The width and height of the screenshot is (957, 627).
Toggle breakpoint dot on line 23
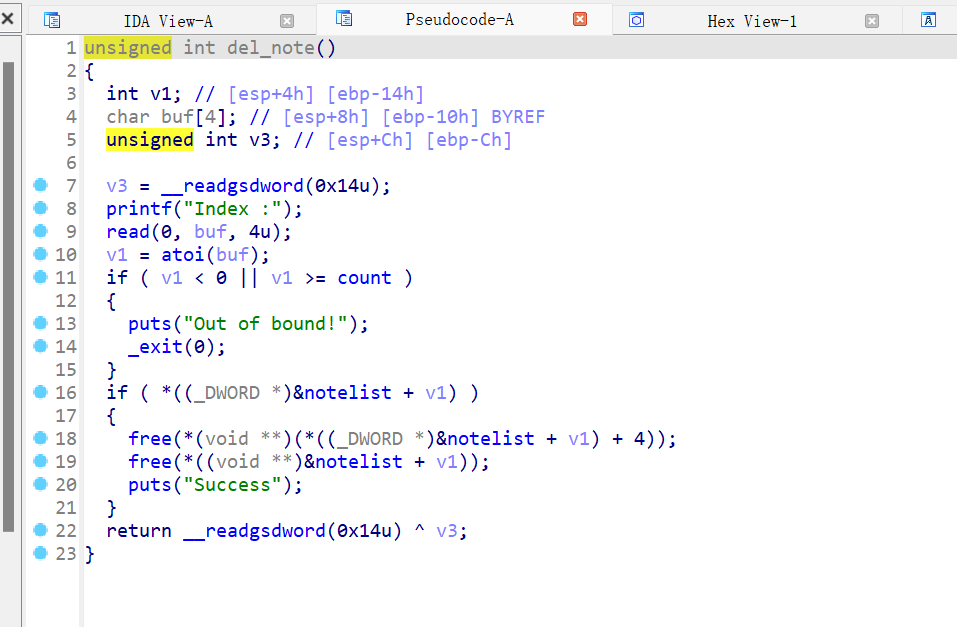pos(40,553)
